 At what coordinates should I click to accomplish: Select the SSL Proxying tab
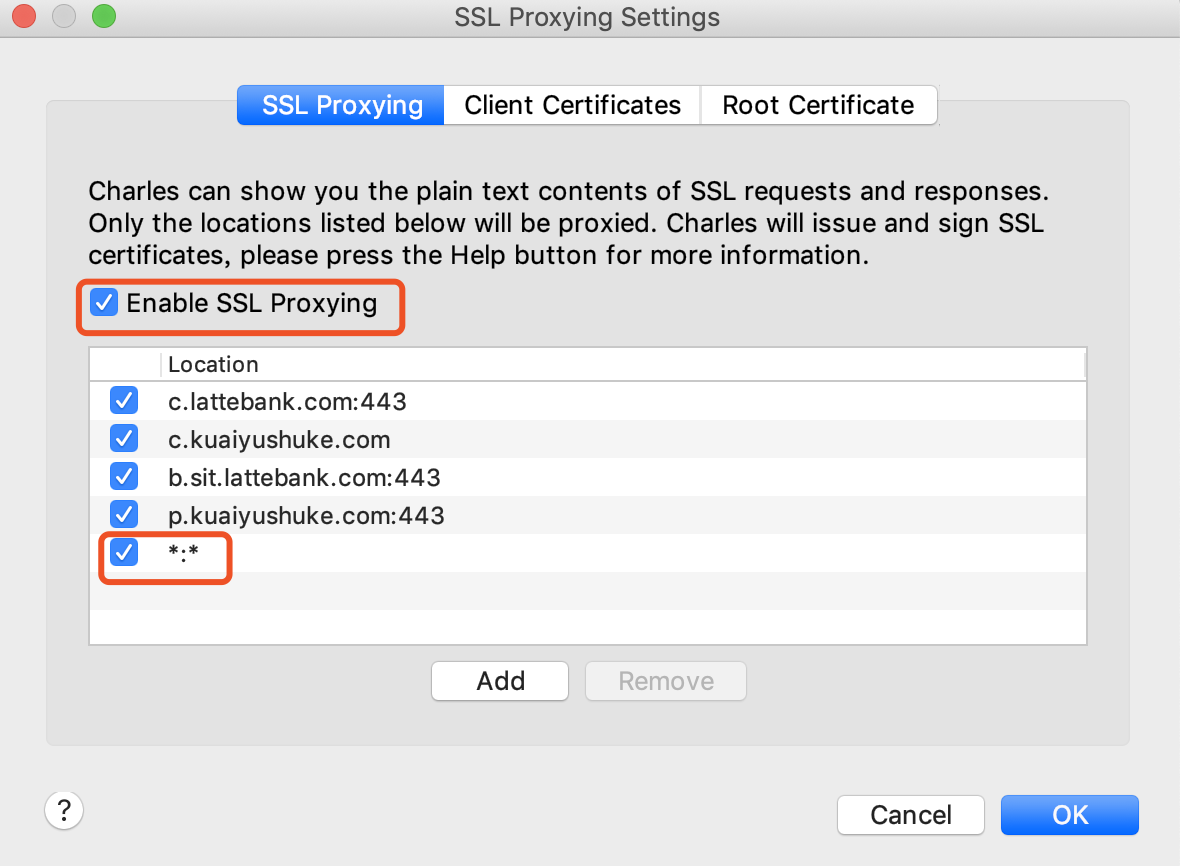[342, 105]
